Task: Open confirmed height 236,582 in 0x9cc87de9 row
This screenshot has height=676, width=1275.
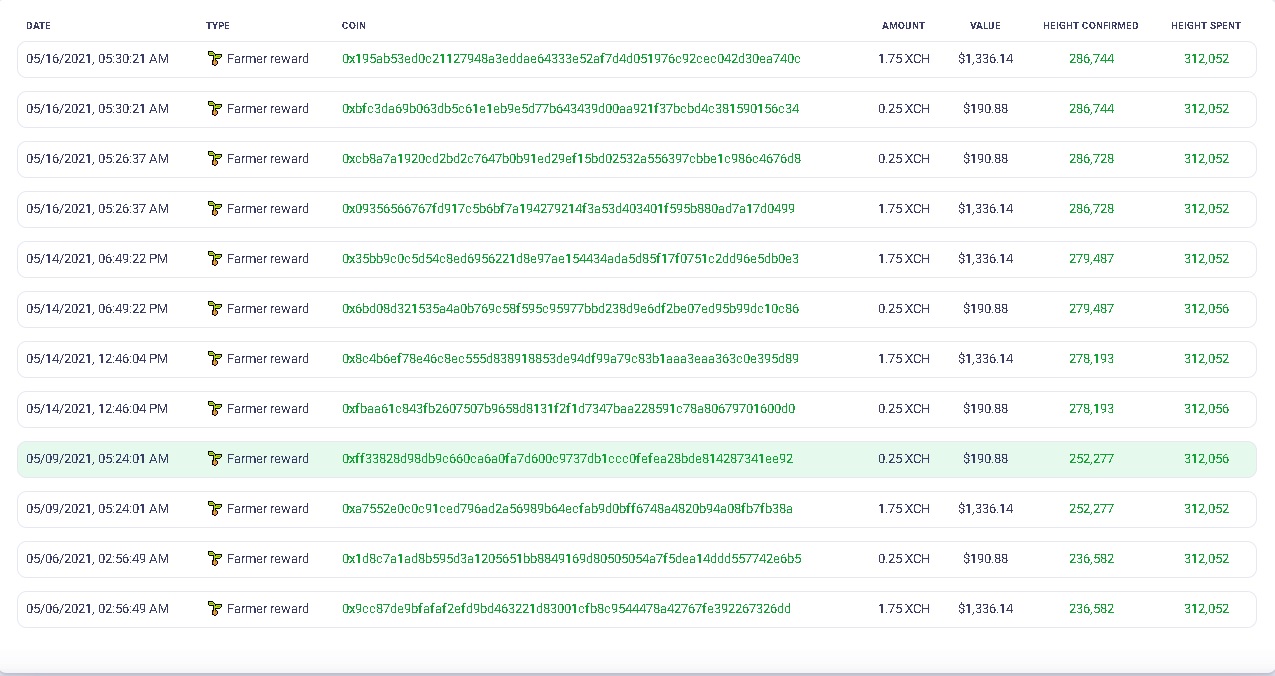Action: [1091, 609]
